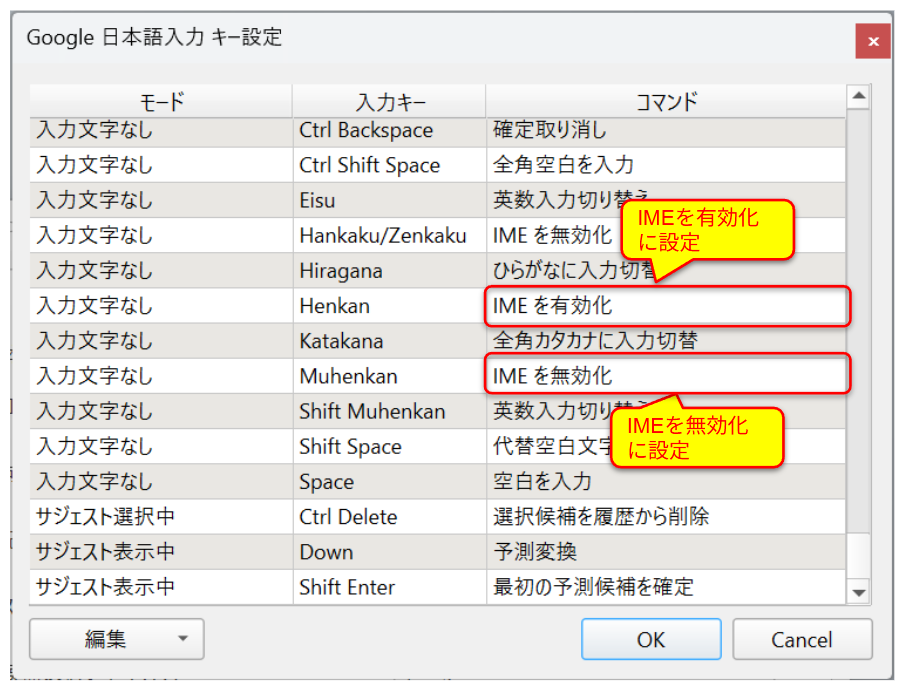Select the Katakana key cell

click(390, 341)
